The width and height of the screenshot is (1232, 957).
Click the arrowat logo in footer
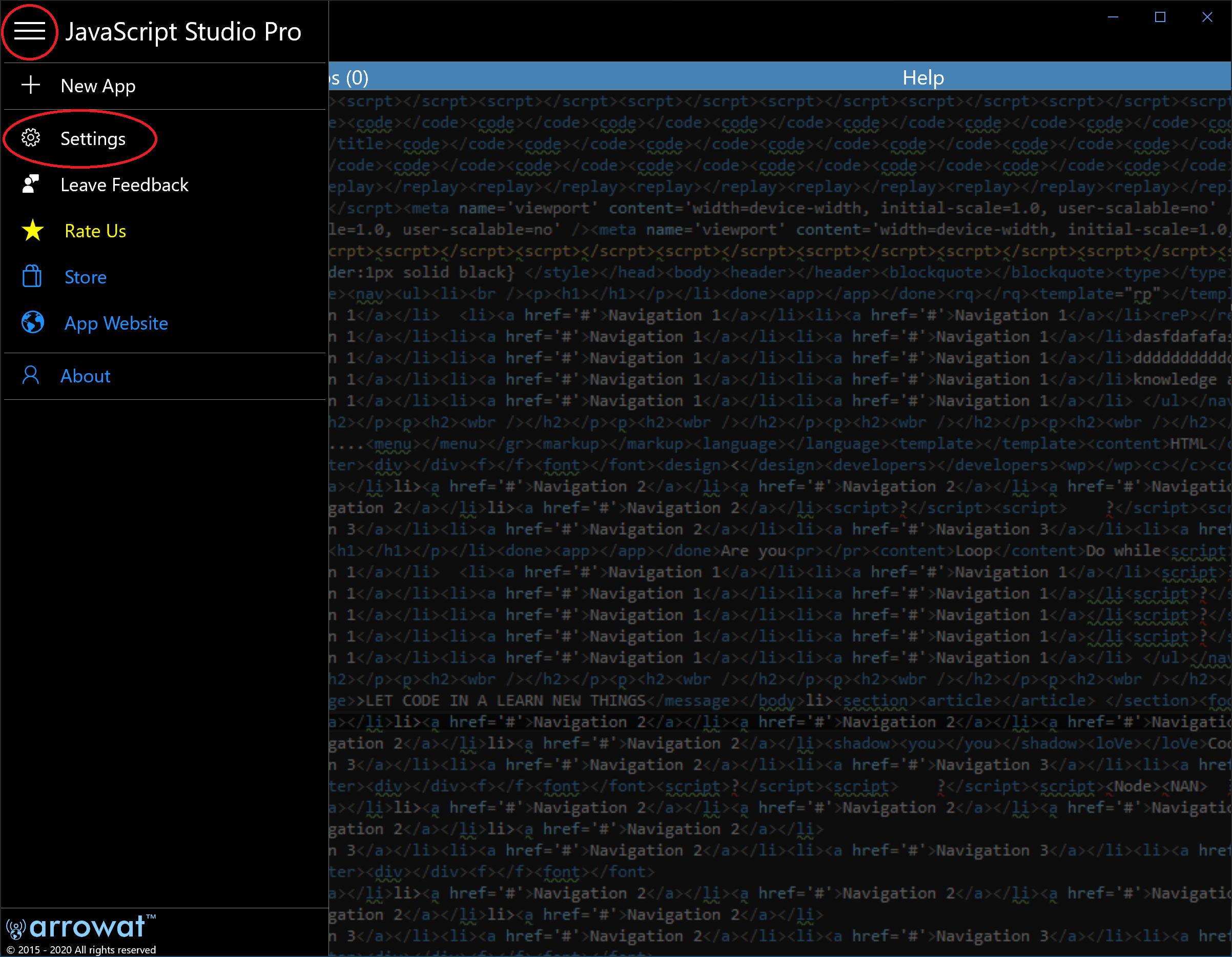(x=81, y=927)
